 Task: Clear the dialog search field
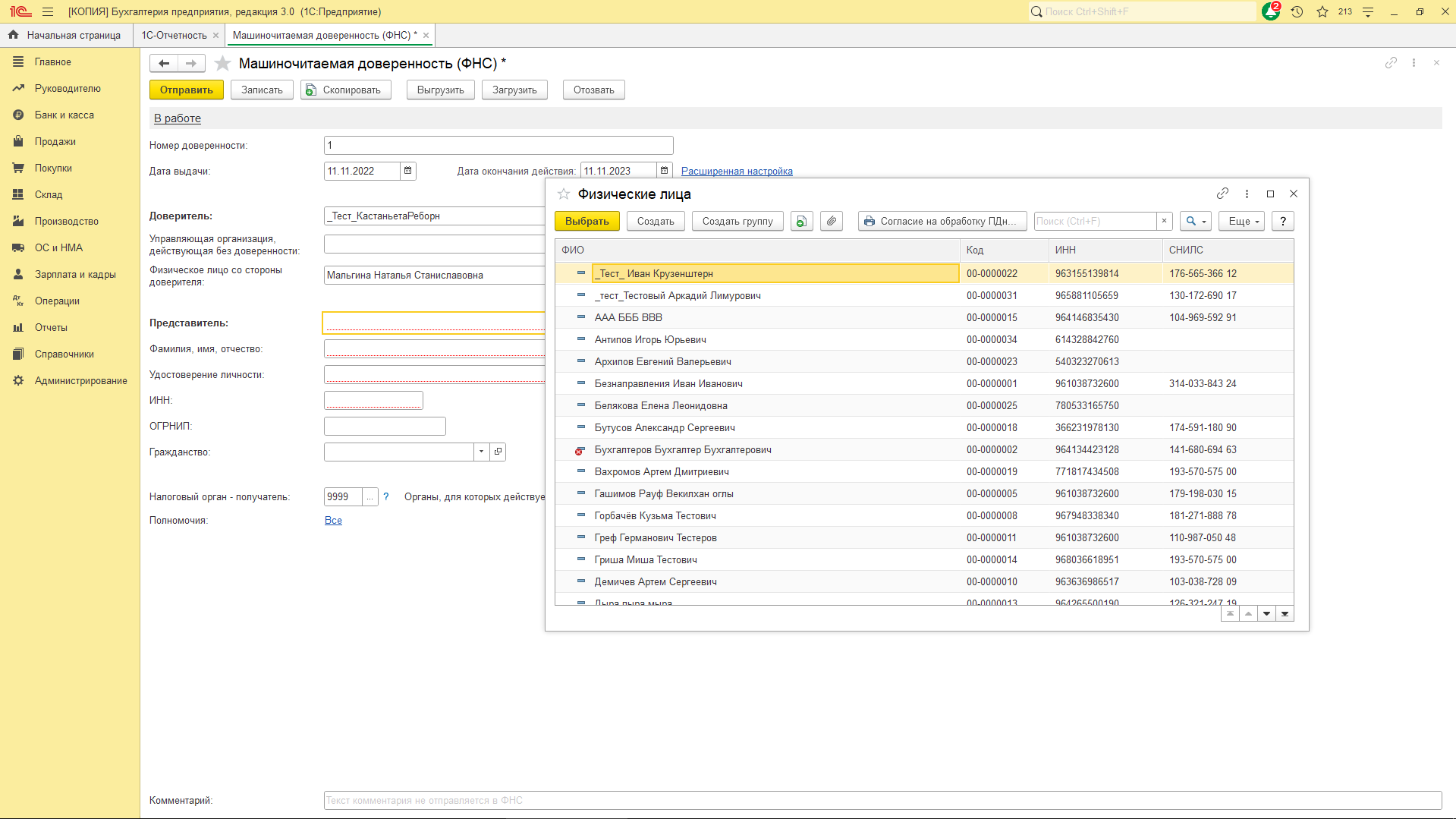point(1164,221)
